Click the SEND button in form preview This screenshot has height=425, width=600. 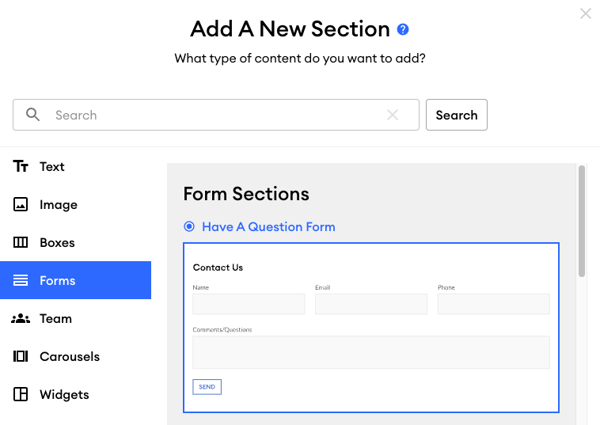coord(207,387)
